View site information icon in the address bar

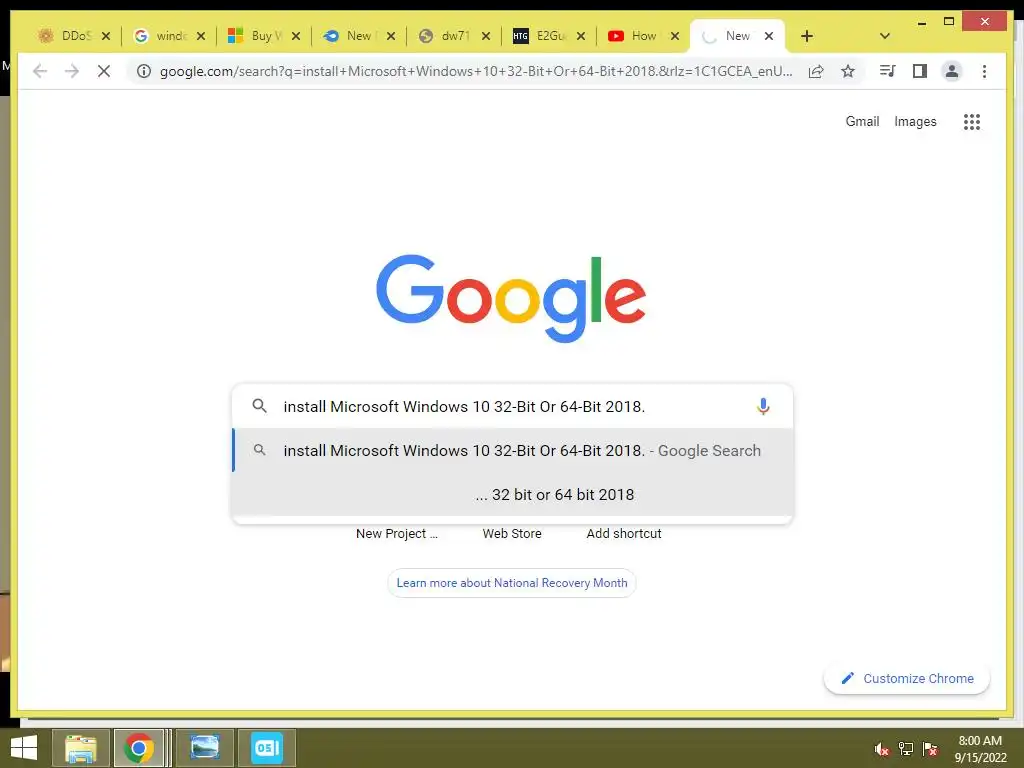144,71
